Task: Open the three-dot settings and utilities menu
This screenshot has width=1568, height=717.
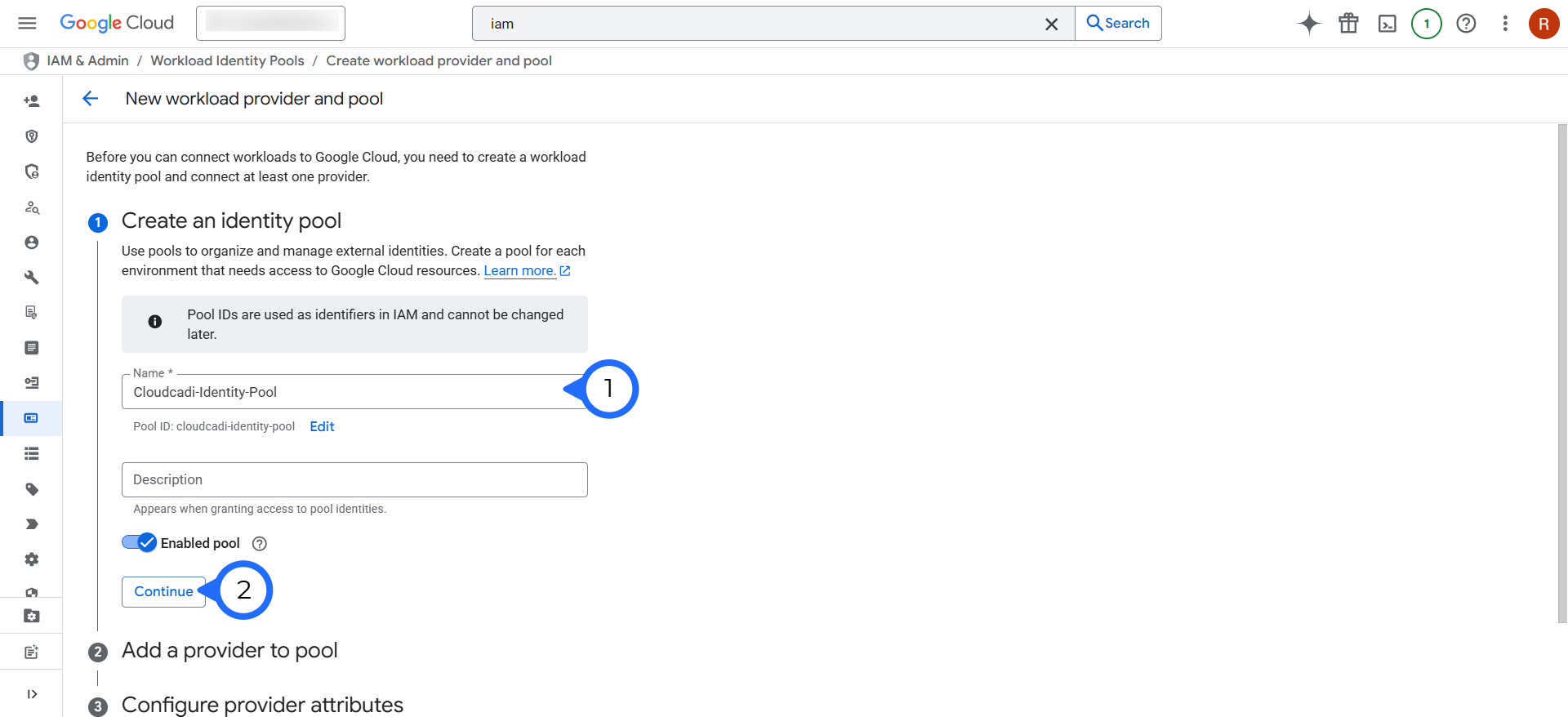Action: pyautogui.click(x=1505, y=24)
